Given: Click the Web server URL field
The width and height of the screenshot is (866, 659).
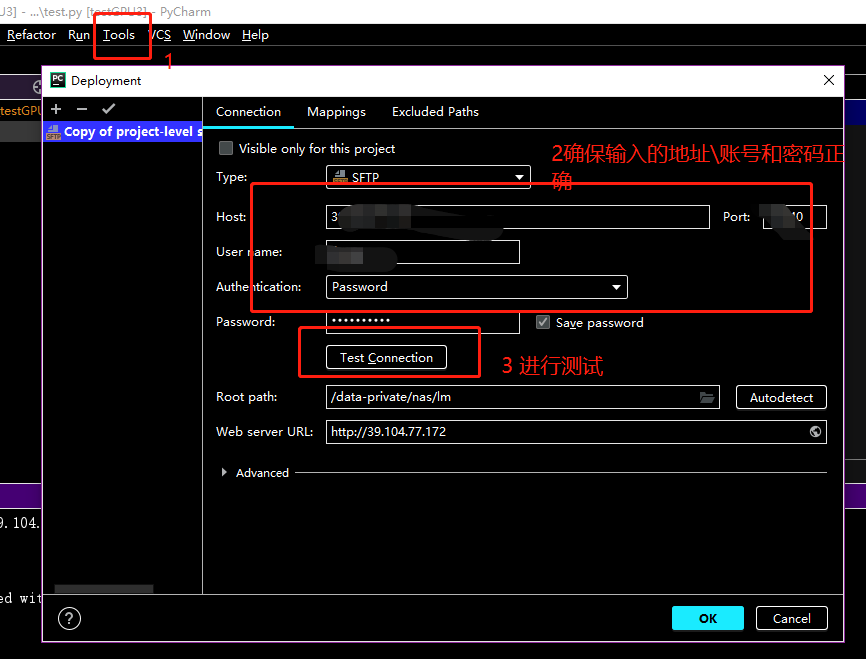Looking at the screenshot, I should [576, 431].
